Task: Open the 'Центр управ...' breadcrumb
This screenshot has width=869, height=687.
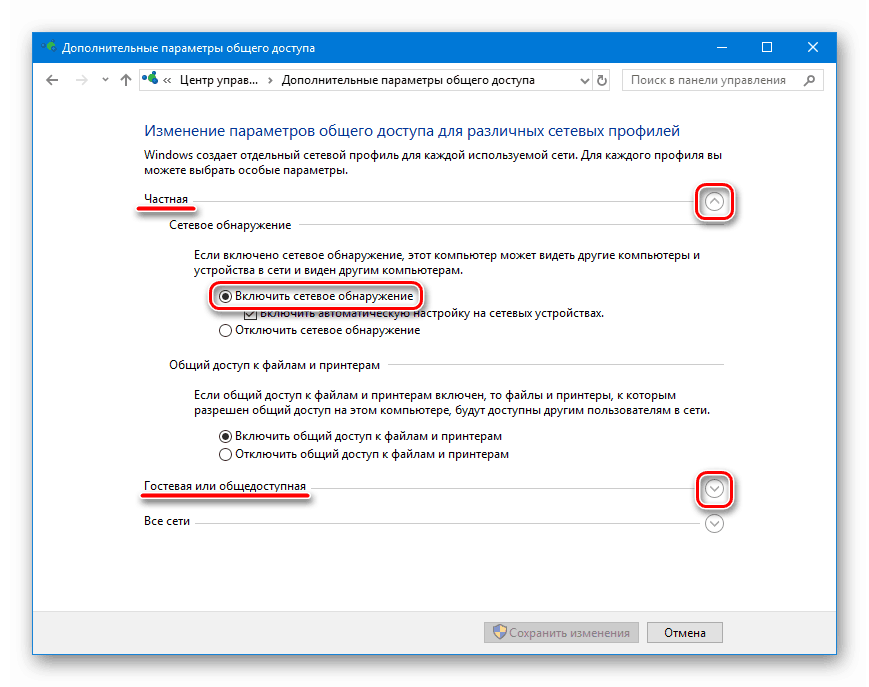Action: coord(218,80)
